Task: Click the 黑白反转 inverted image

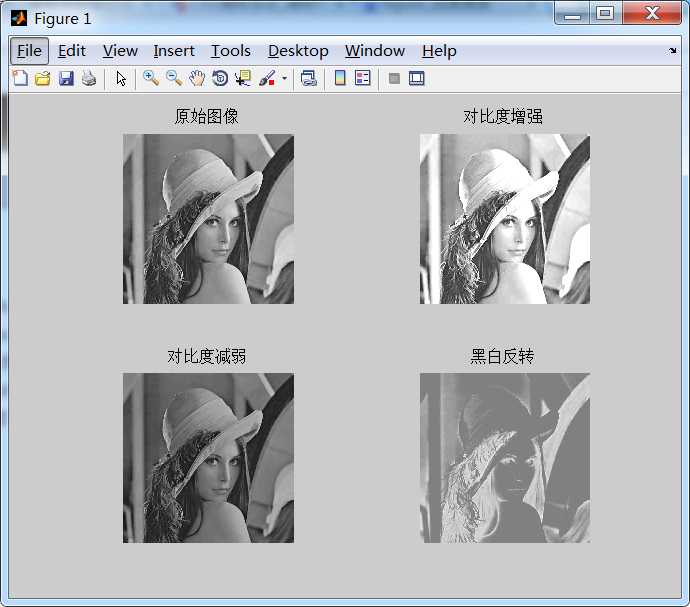Action: point(505,458)
